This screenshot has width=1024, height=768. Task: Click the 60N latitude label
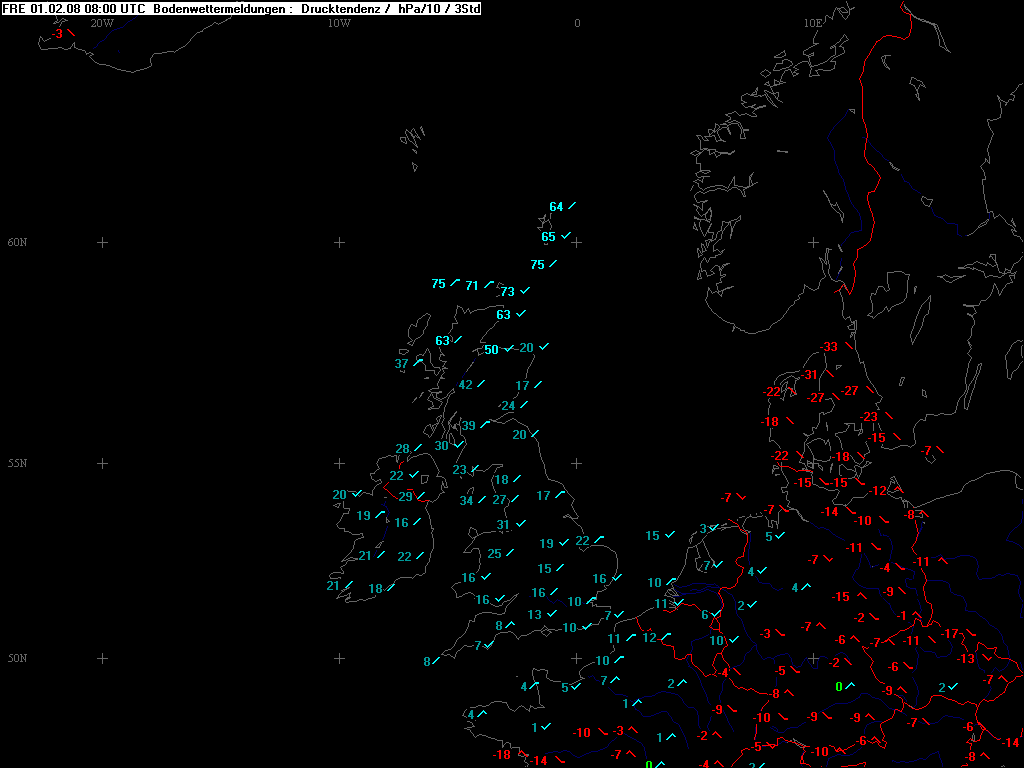pos(18,242)
